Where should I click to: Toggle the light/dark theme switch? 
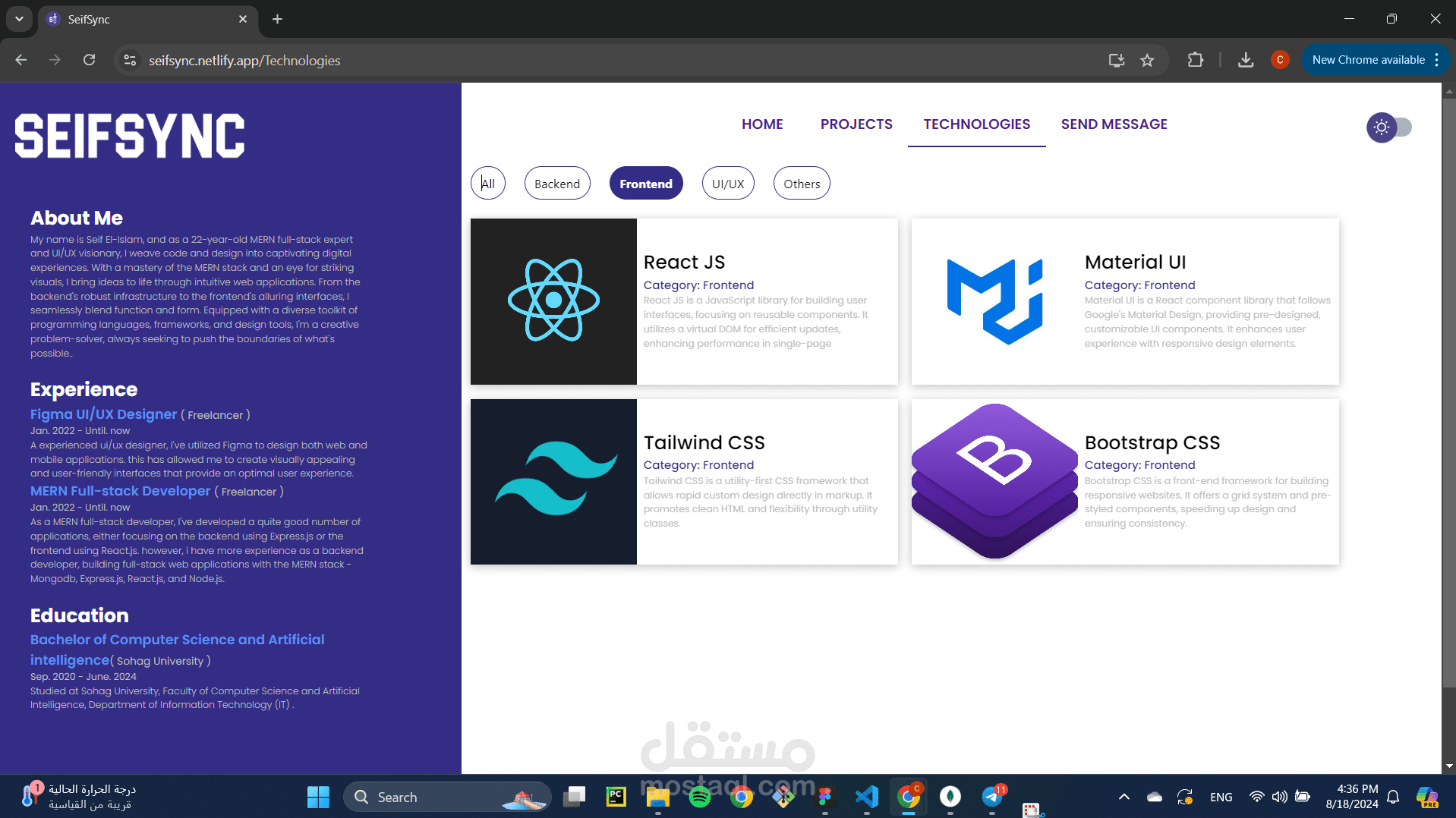point(1389,127)
